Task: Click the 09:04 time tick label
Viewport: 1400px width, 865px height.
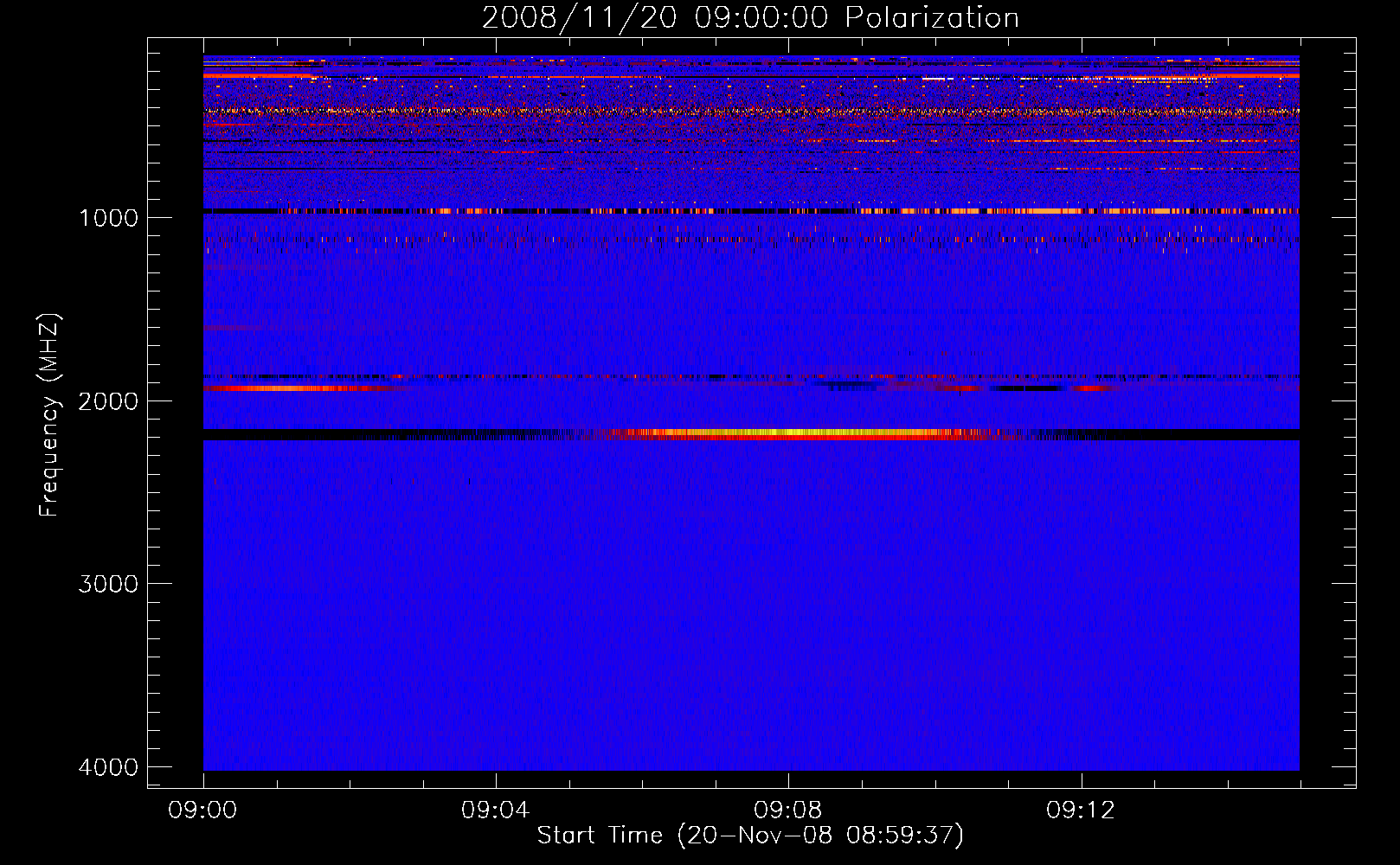Action: 495,811
